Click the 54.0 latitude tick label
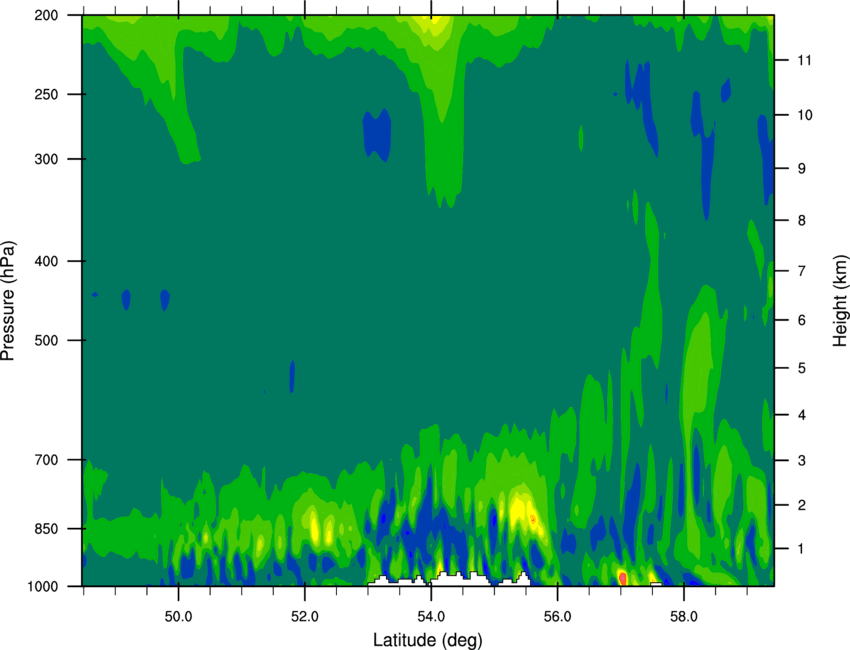The width and height of the screenshot is (850, 650). coord(431,617)
